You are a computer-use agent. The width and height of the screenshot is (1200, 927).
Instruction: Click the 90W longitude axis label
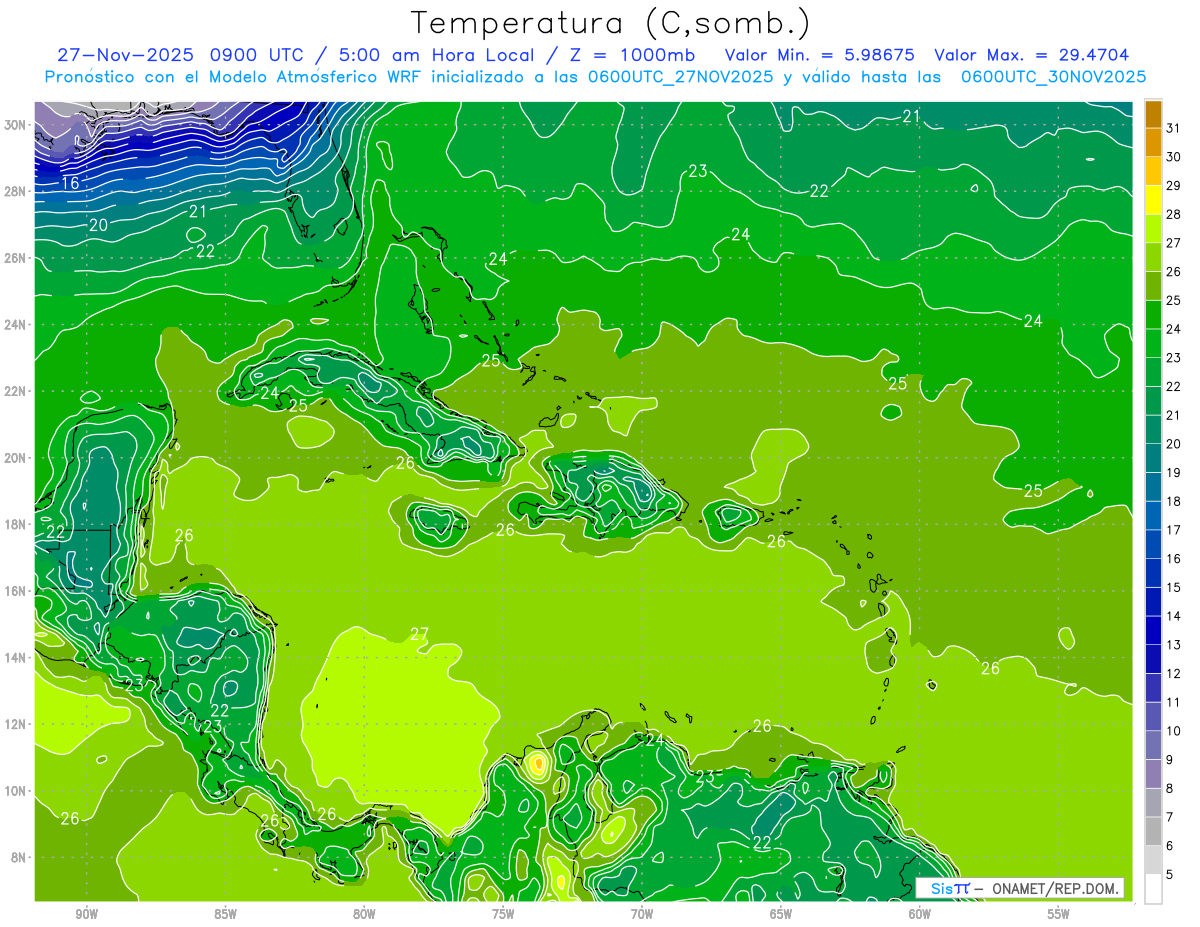[x=86, y=914]
